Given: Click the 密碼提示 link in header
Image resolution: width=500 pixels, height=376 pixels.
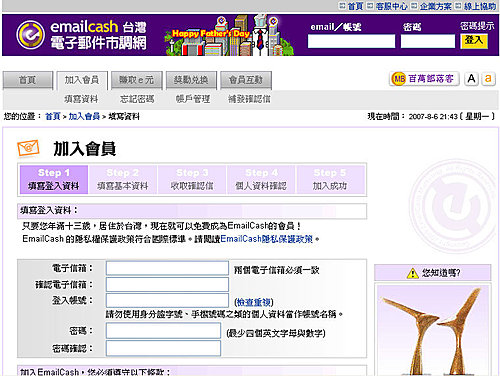Looking at the screenshot, I should coord(477,26).
